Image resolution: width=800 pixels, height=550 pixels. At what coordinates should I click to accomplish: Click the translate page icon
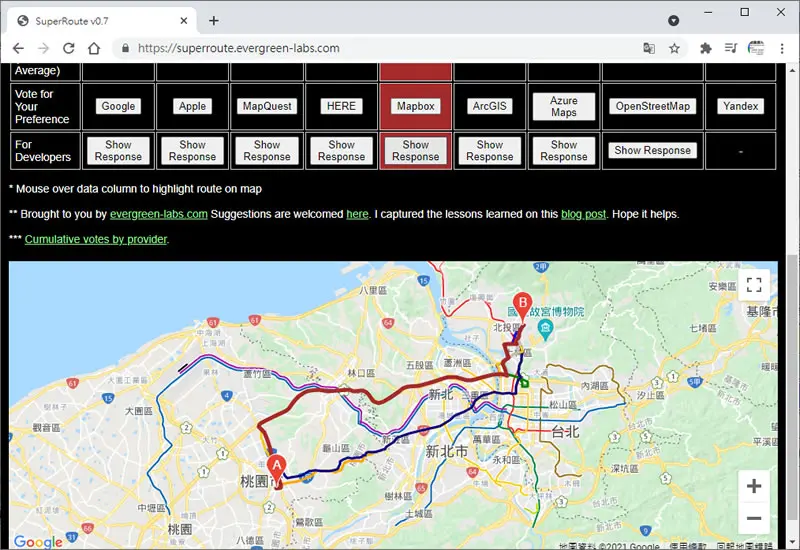click(649, 48)
